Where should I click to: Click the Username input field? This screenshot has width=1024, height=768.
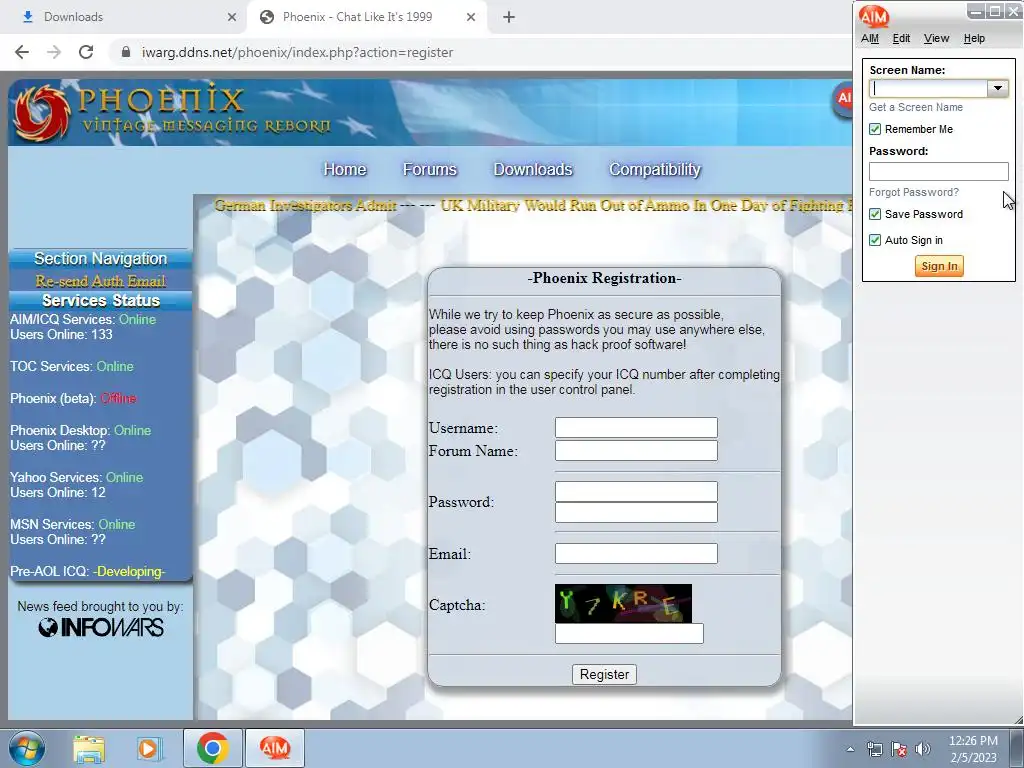click(x=636, y=428)
